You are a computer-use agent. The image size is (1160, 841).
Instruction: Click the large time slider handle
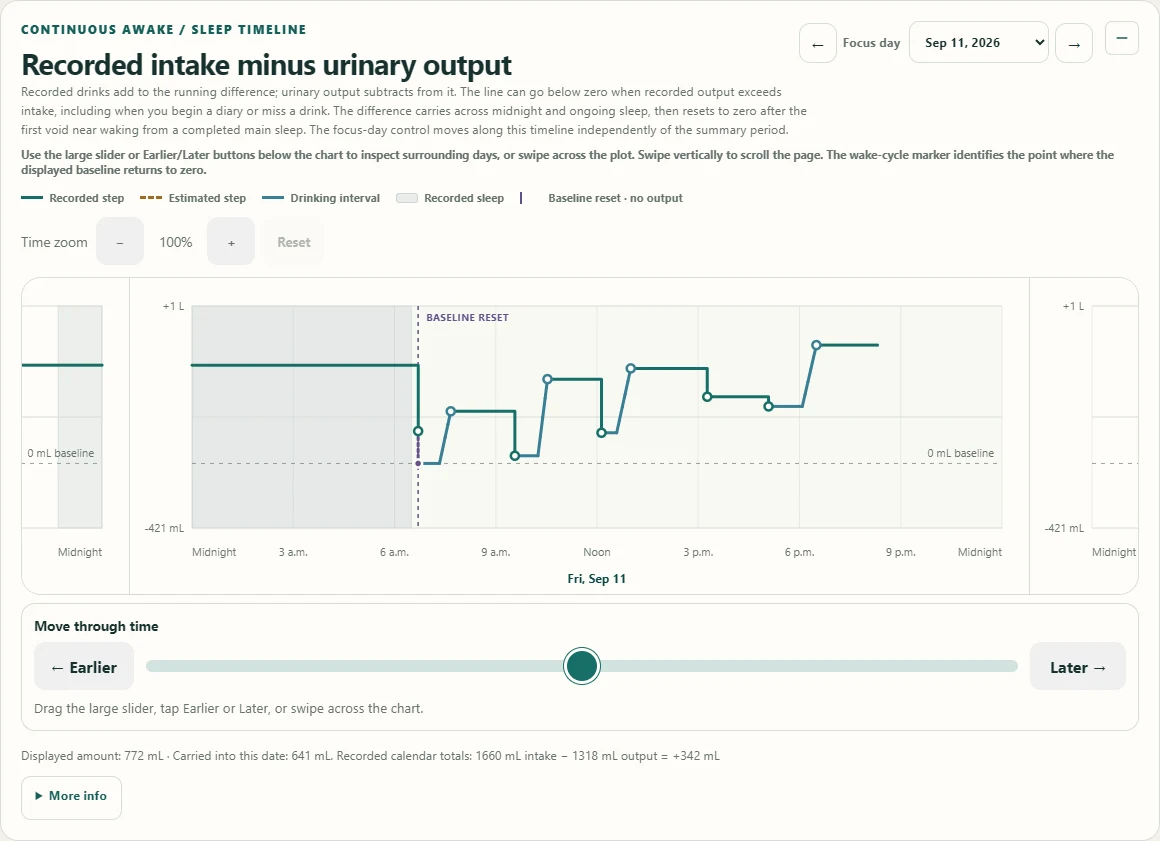click(x=581, y=666)
